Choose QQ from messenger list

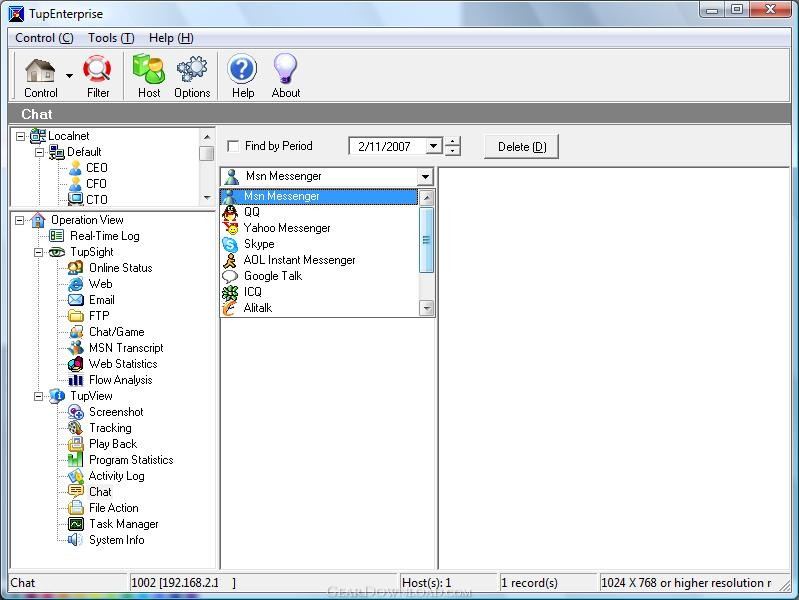pyautogui.click(x=319, y=212)
